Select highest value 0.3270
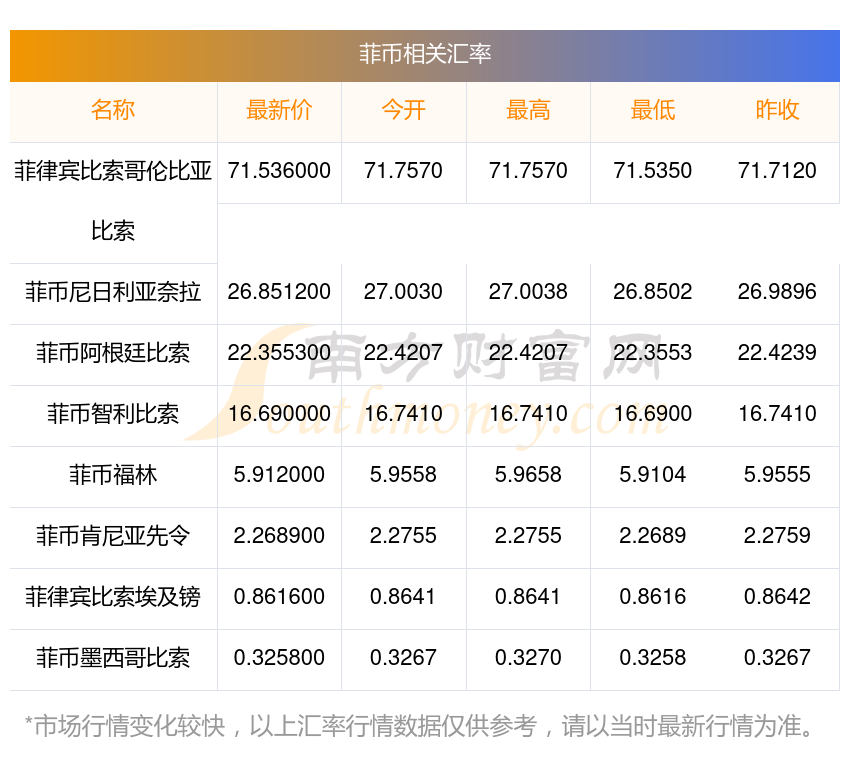 (528, 658)
